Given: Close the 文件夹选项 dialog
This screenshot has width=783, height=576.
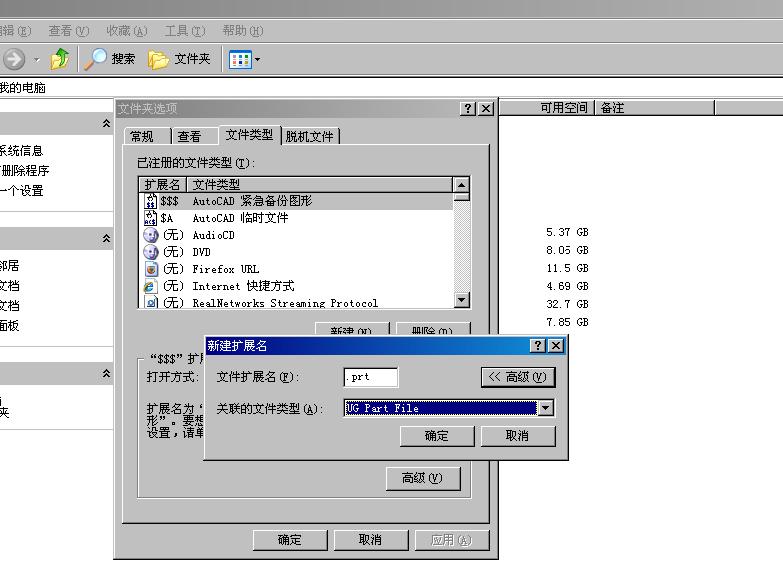Looking at the screenshot, I should click(x=486, y=108).
